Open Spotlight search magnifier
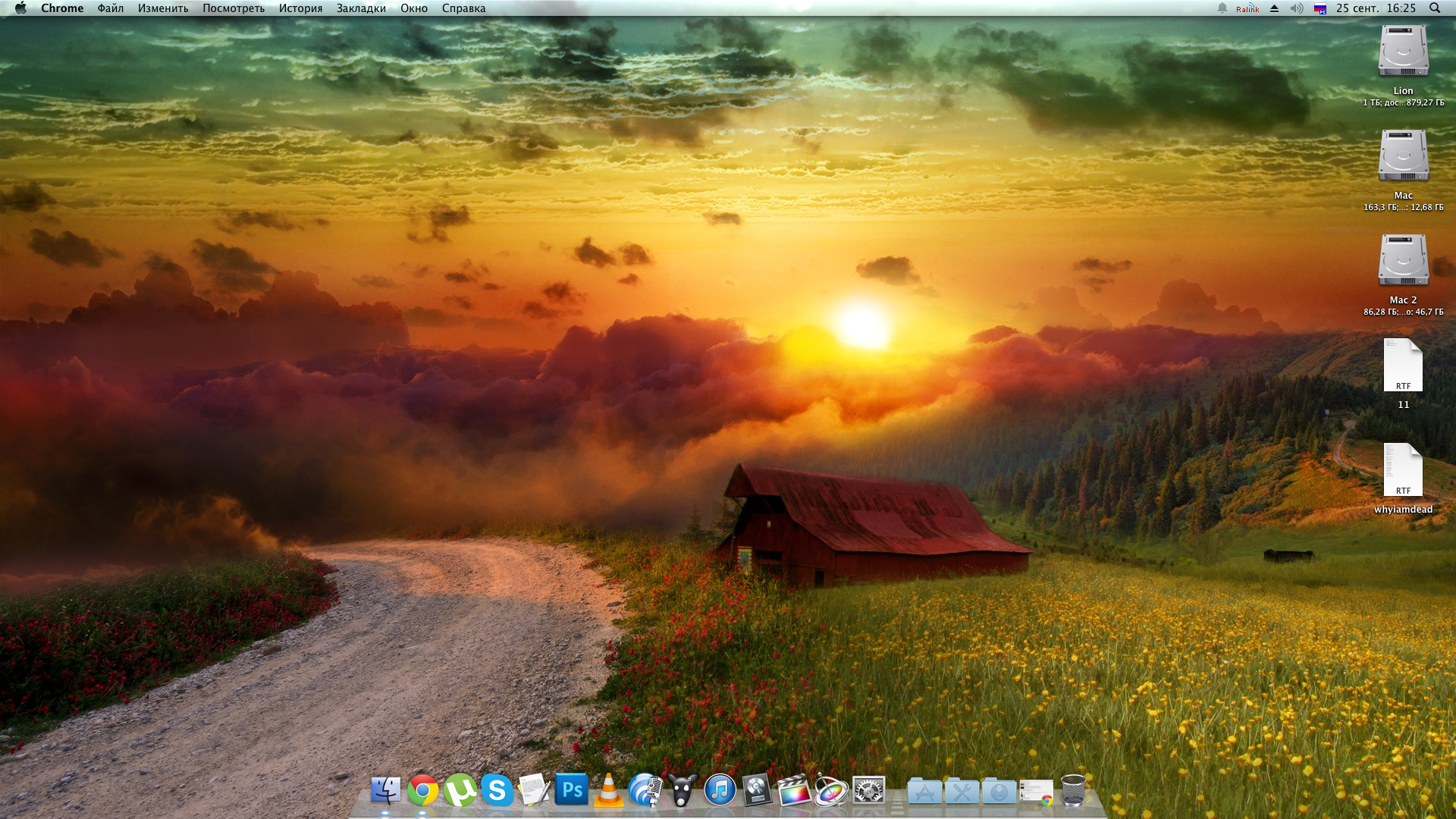The height and width of the screenshot is (819, 1456). click(1434, 8)
